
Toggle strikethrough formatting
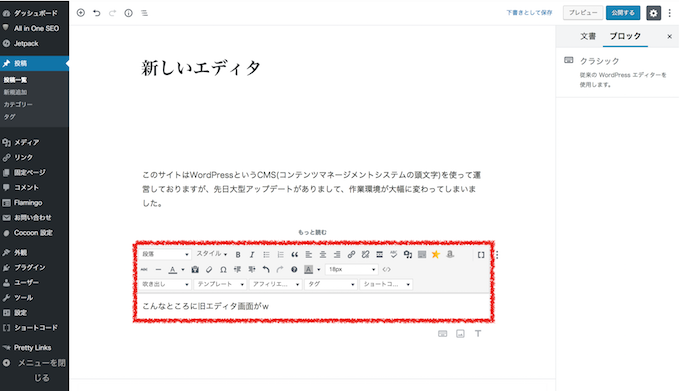tap(144, 270)
